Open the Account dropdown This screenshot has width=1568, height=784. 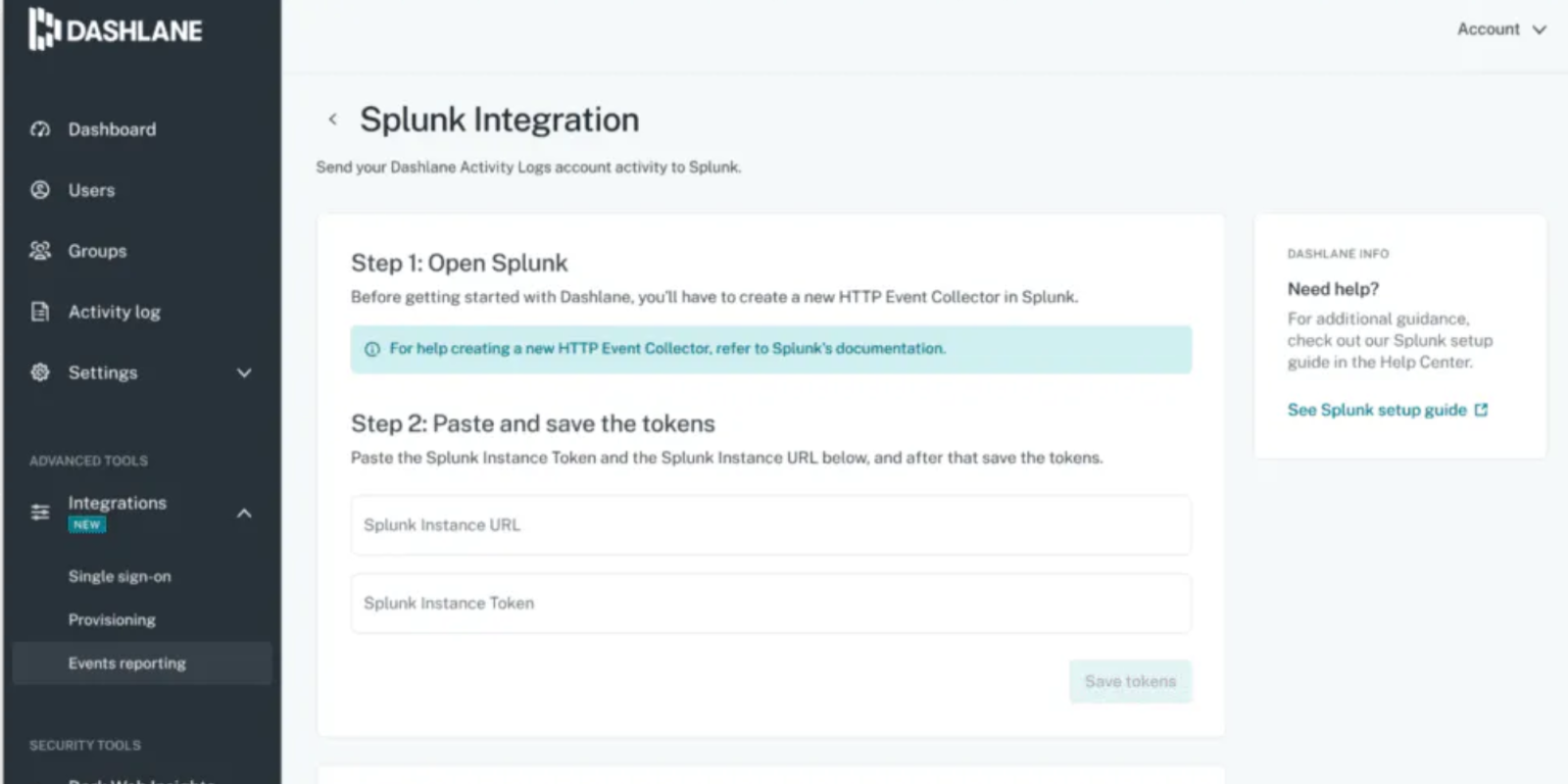pyautogui.click(x=1501, y=29)
